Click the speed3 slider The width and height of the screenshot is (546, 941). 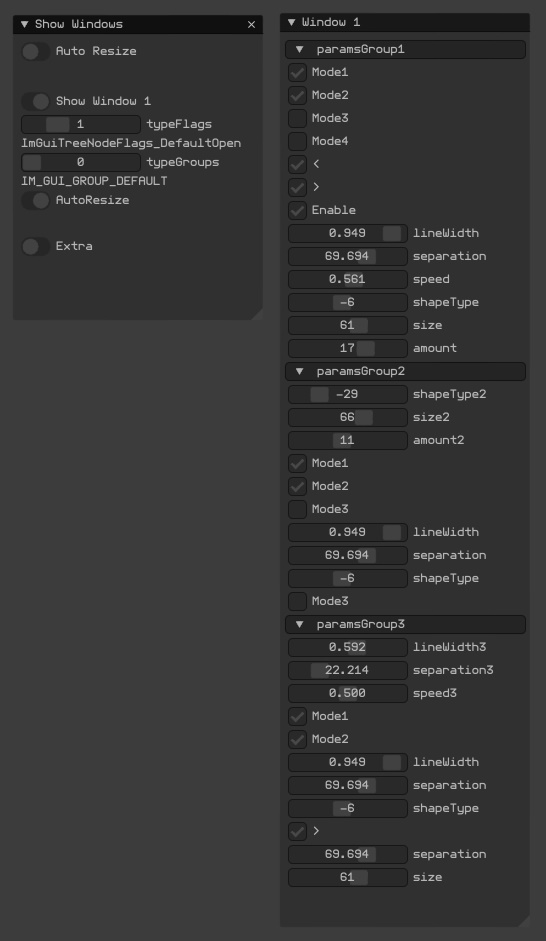point(348,694)
